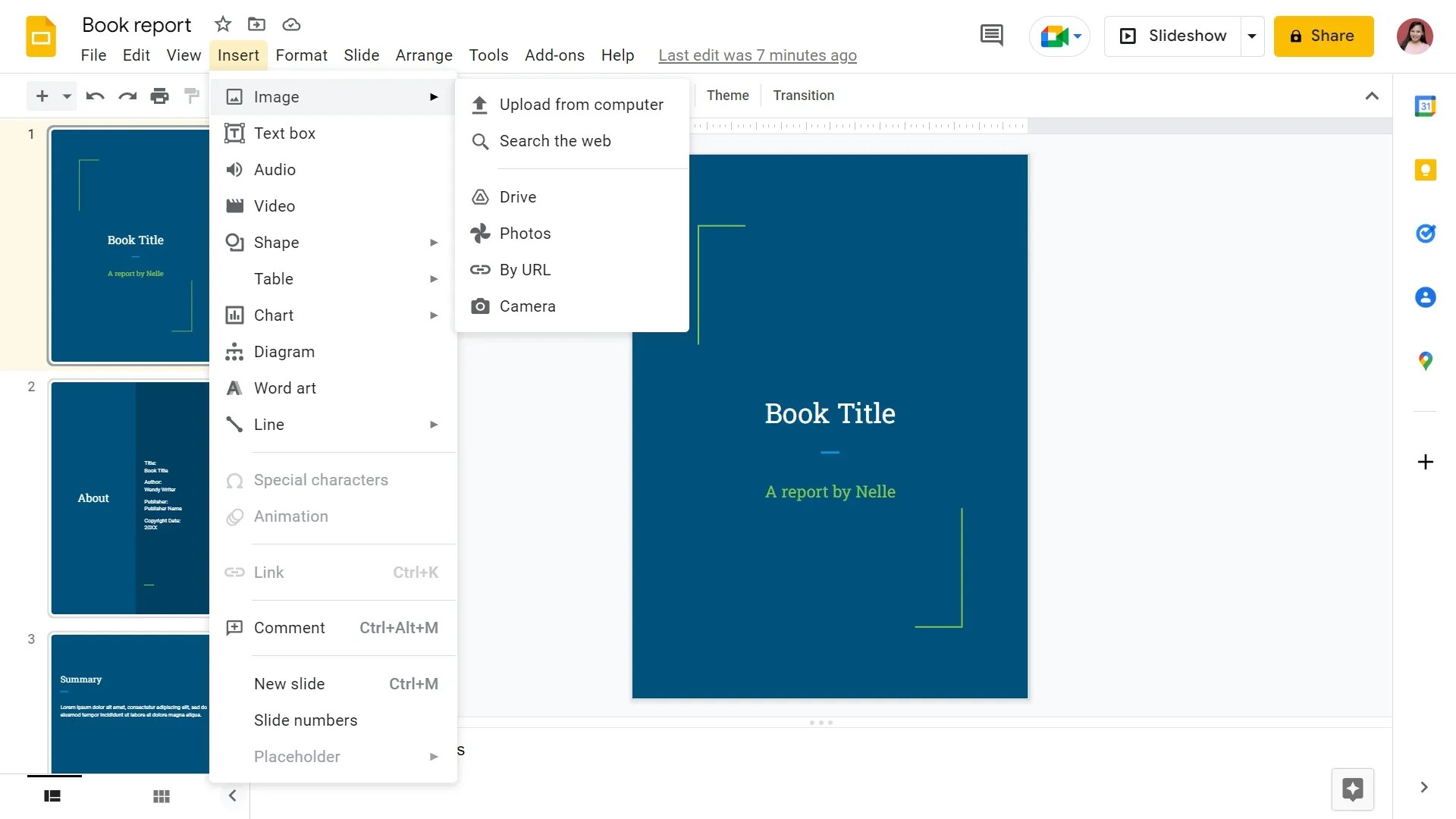Hide the menus with collapse chevron
1456x819 pixels.
tap(1371, 96)
